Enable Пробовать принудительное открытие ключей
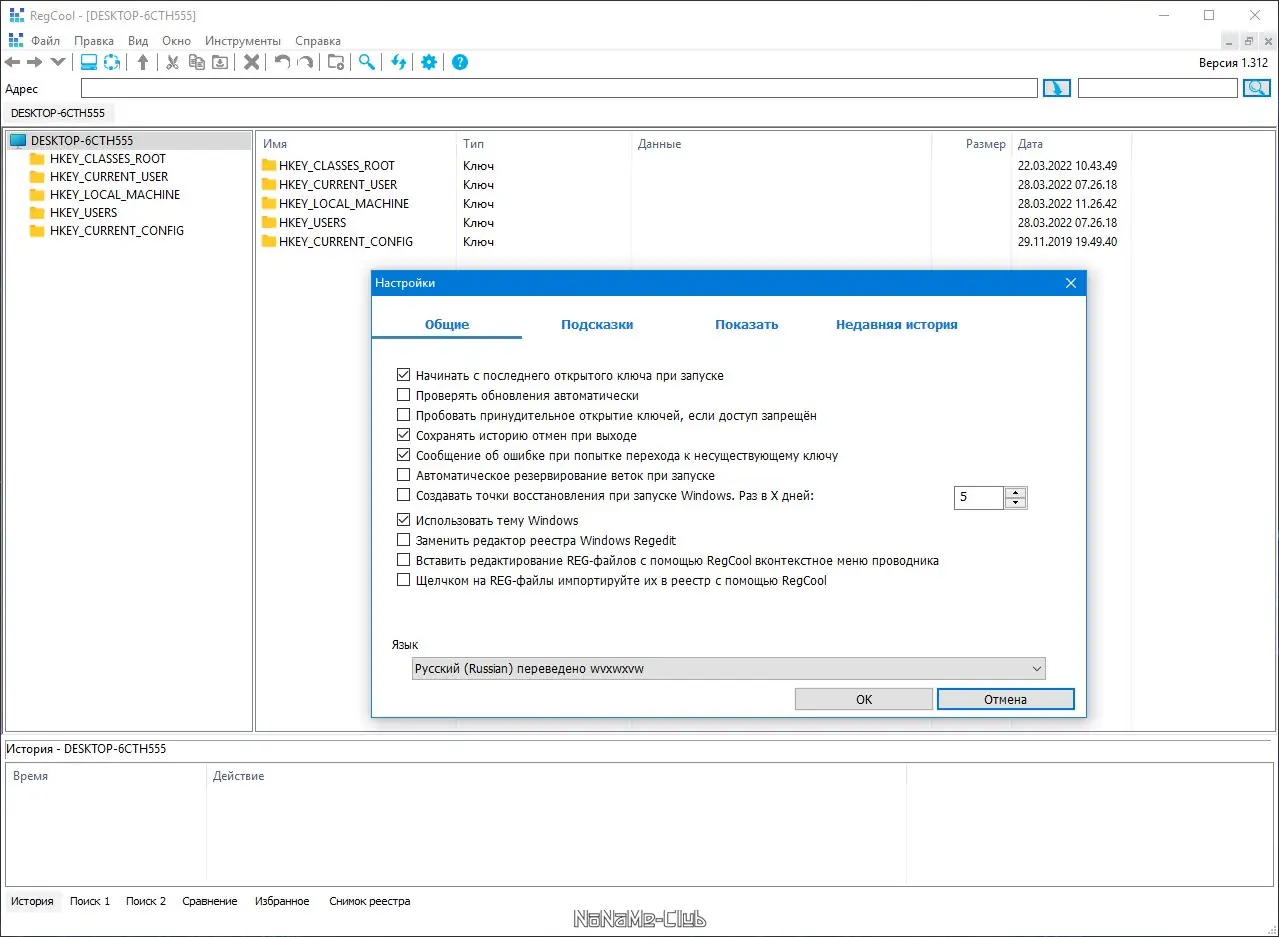Image resolution: width=1279 pixels, height=937 pixels. pos(404,415)
